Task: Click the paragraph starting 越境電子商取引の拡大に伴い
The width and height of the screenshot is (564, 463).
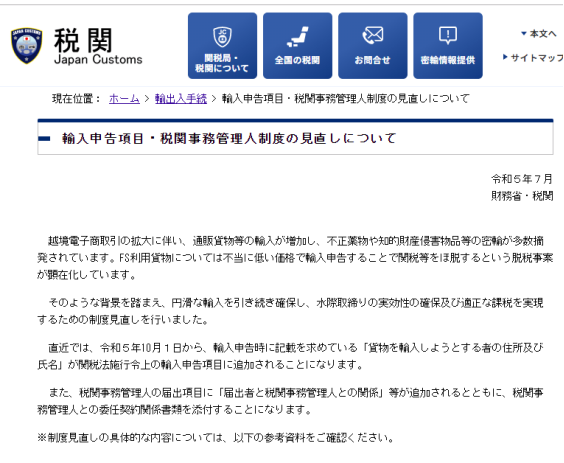Action: [x=295, y=258]
